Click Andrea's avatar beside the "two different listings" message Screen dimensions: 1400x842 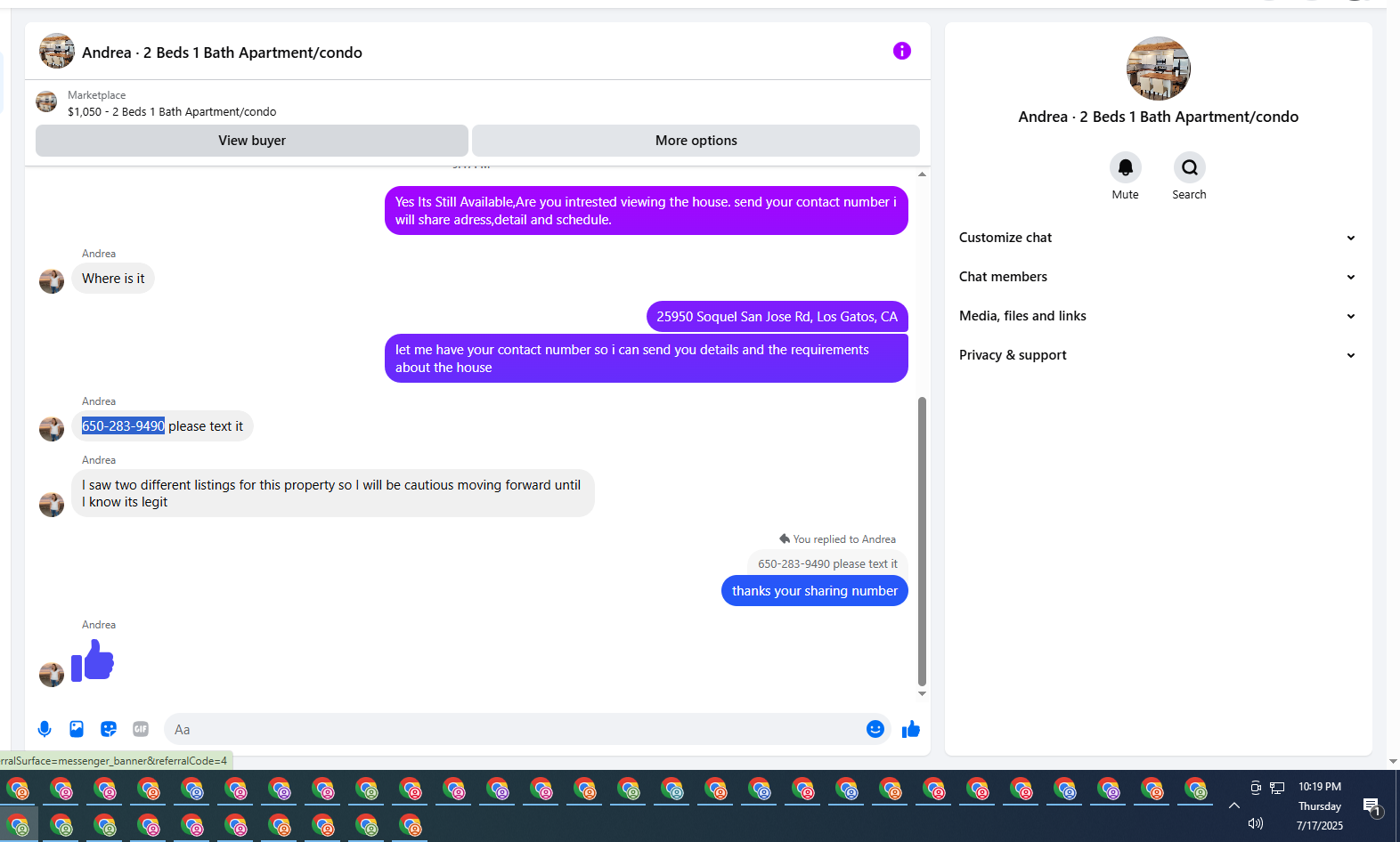(x=52, y=505)
